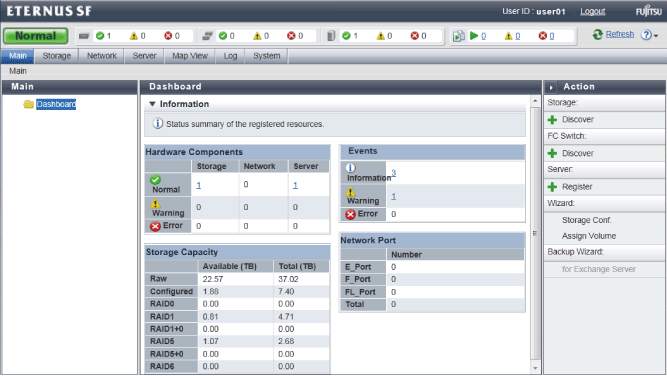
Task: Click the green Normal status button
Action: click(36, 36)
